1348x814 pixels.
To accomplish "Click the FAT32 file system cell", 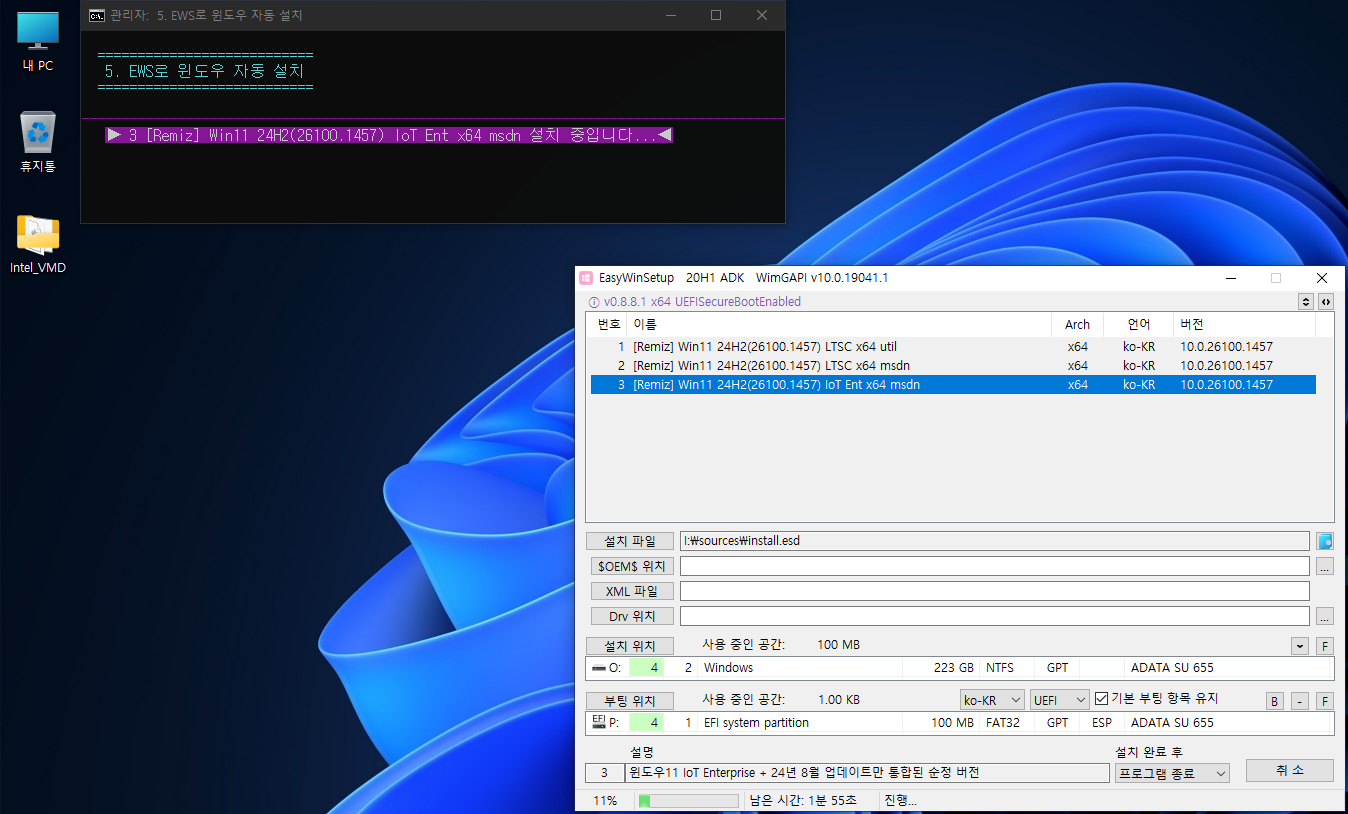I will coord(1002,722).
